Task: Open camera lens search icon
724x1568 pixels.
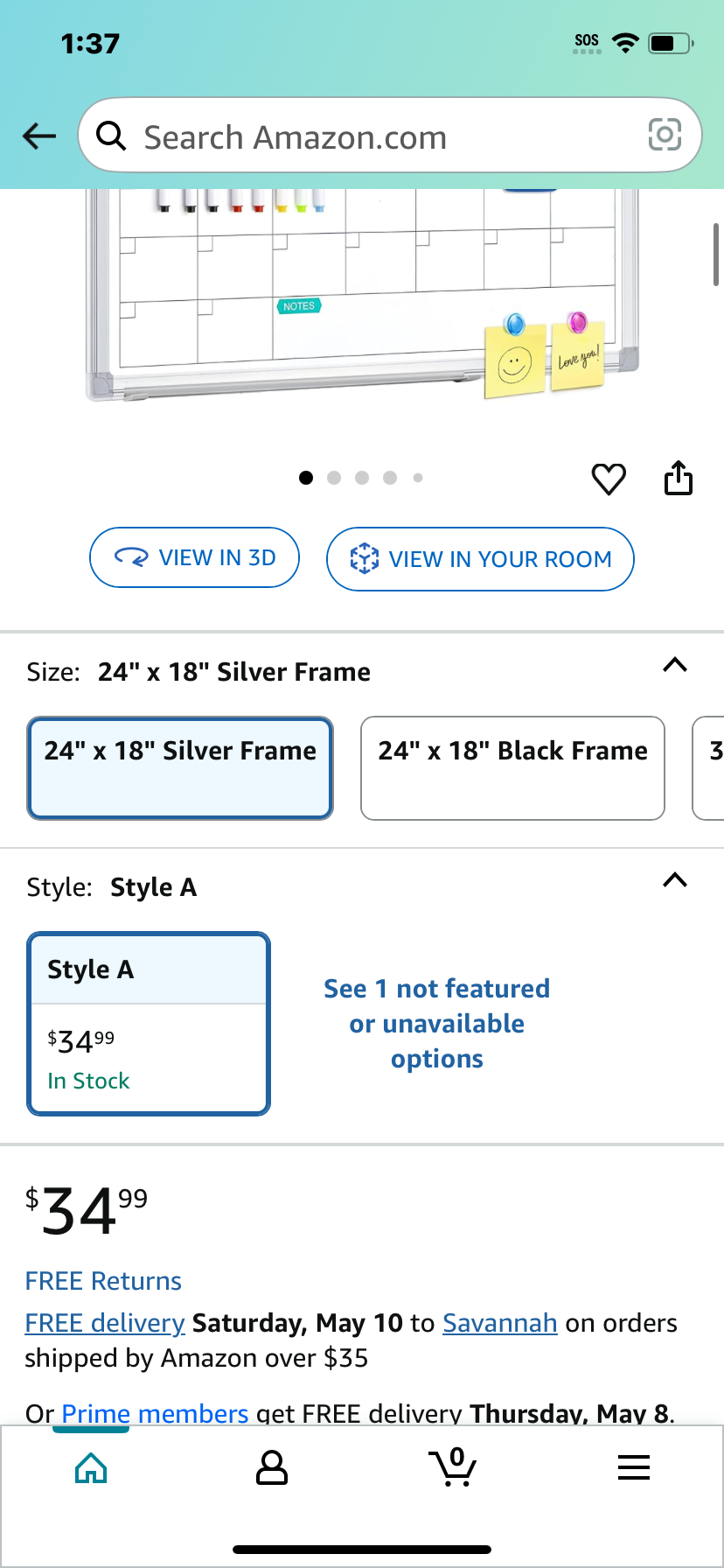Action: (x=665, y=135)
